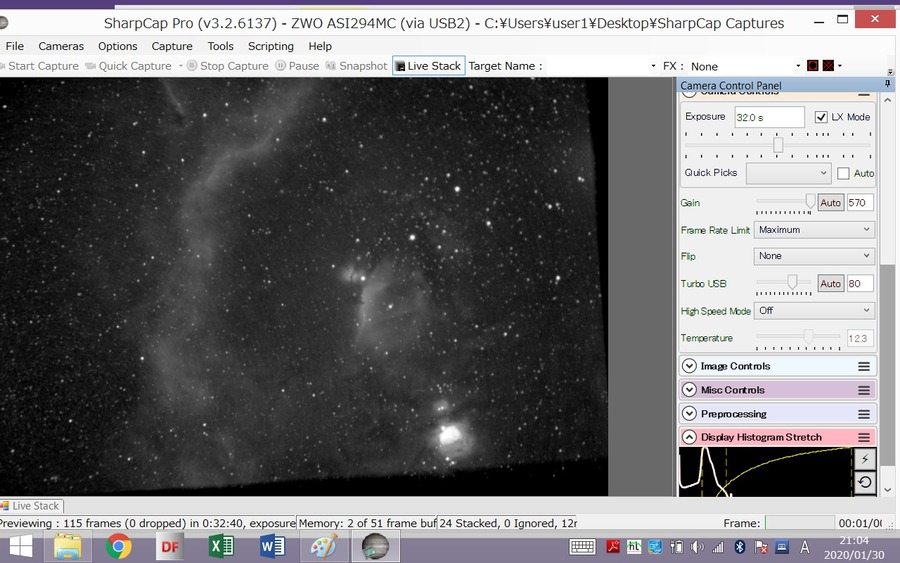
Task: Open the Frame Rate Limit dropdown
Action: (x=814, y=230)
